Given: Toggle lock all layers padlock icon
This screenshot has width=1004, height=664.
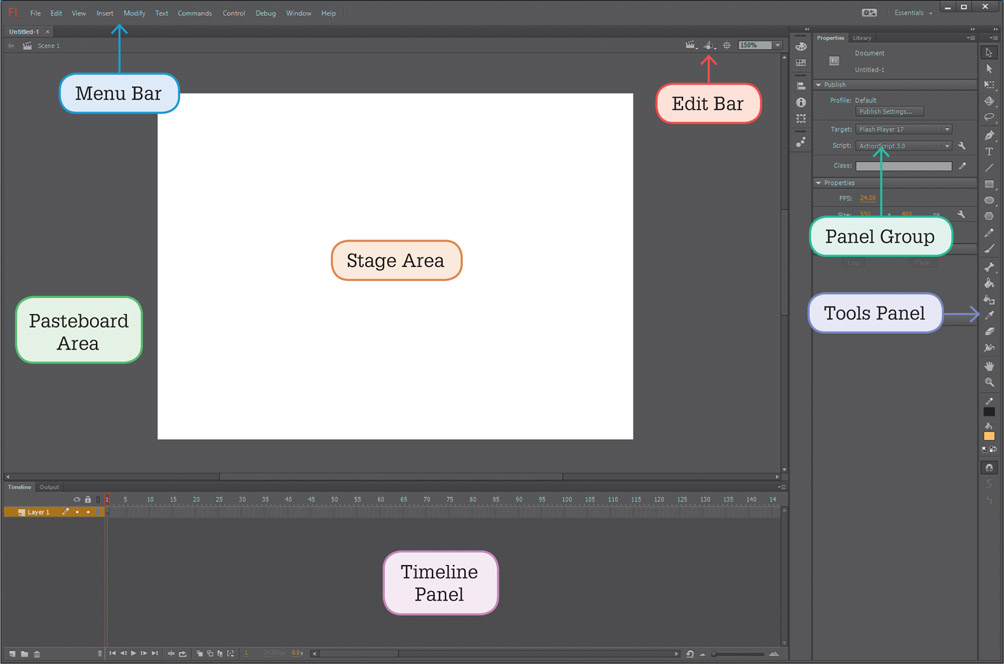Looking at the screenshot, I should click(x=88, y=499).
